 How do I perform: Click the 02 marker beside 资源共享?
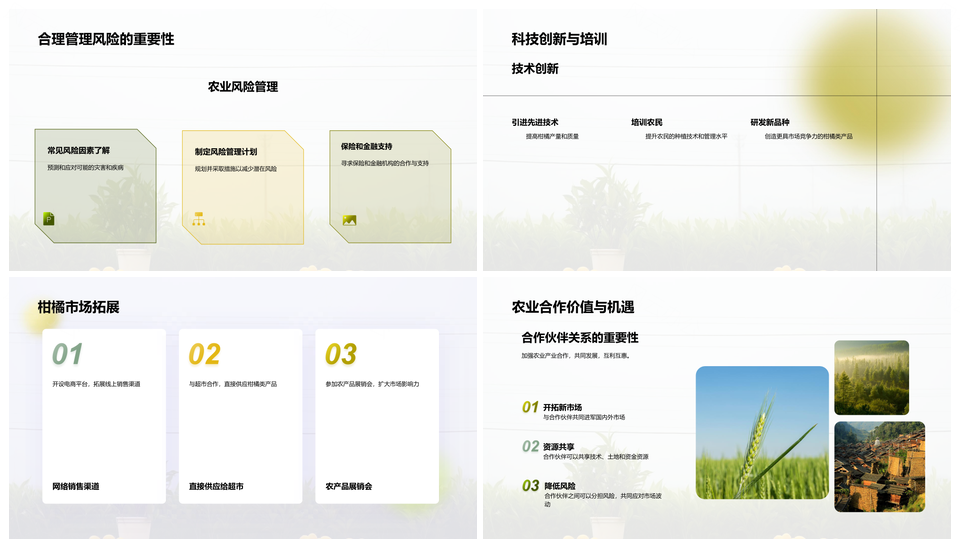[x=530, y=446]
